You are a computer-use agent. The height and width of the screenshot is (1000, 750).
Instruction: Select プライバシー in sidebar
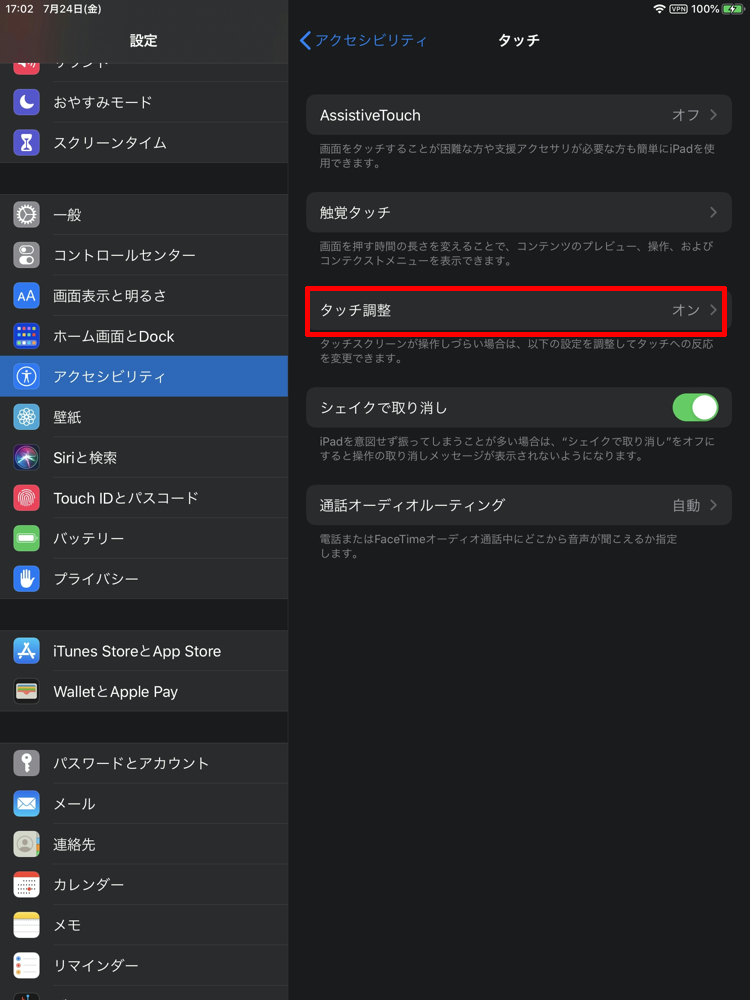pyautogui.click(x=143, y=578)
